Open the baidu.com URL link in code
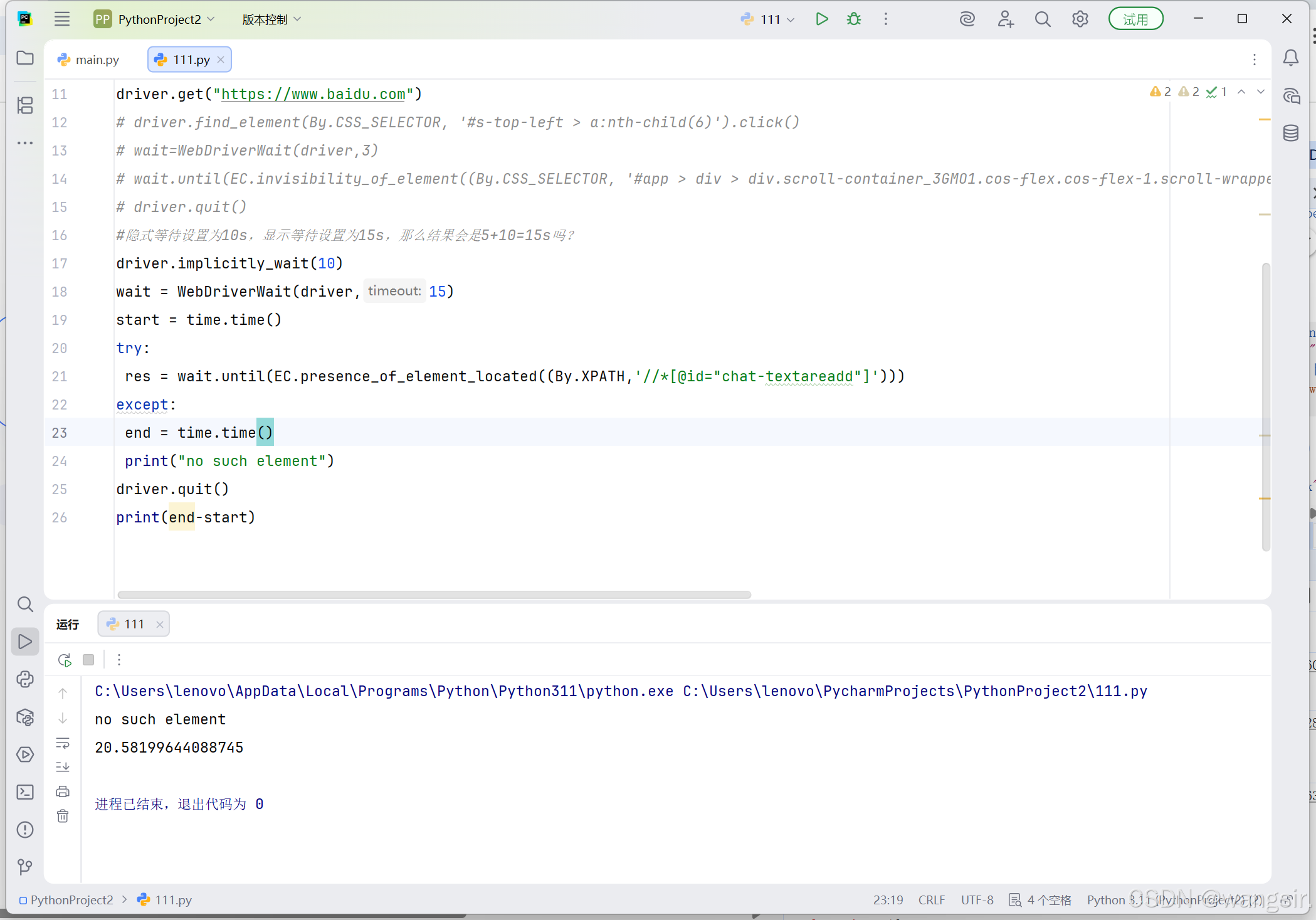 (313, 94)
